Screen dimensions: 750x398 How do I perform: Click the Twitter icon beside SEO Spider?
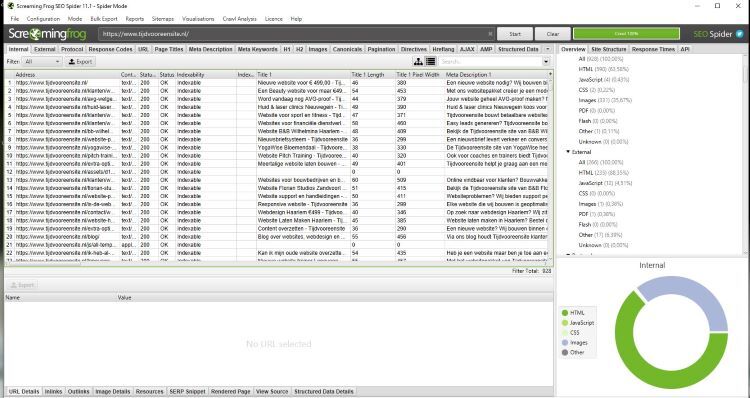pos(740,34)
